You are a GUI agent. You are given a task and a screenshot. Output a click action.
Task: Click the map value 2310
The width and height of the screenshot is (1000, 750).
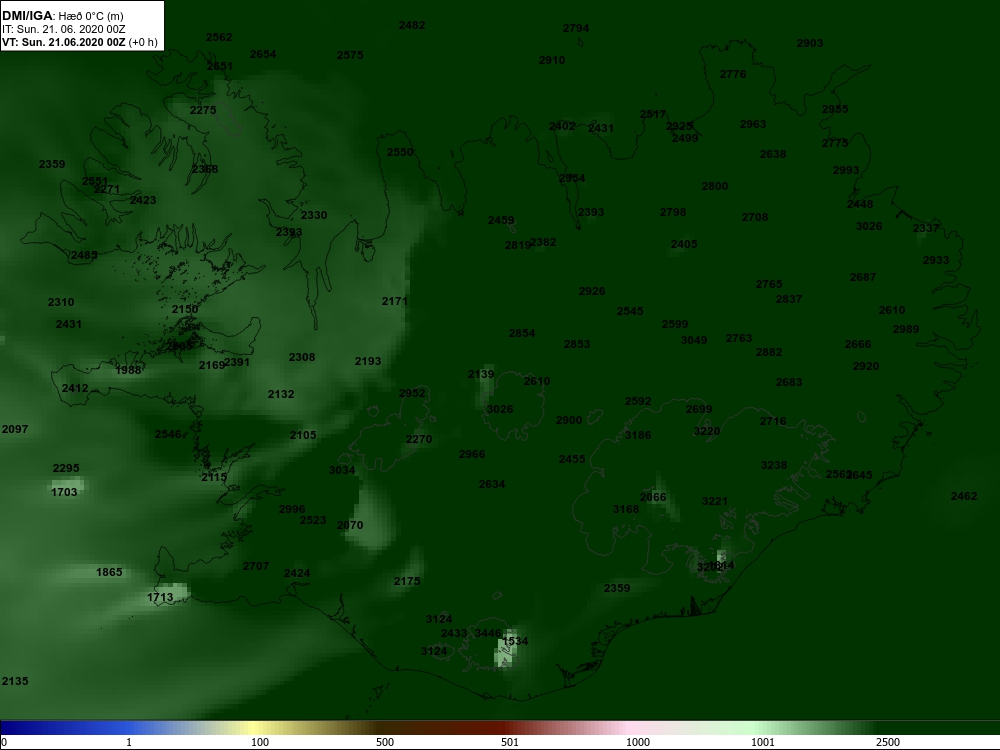[x=61, y=302]
